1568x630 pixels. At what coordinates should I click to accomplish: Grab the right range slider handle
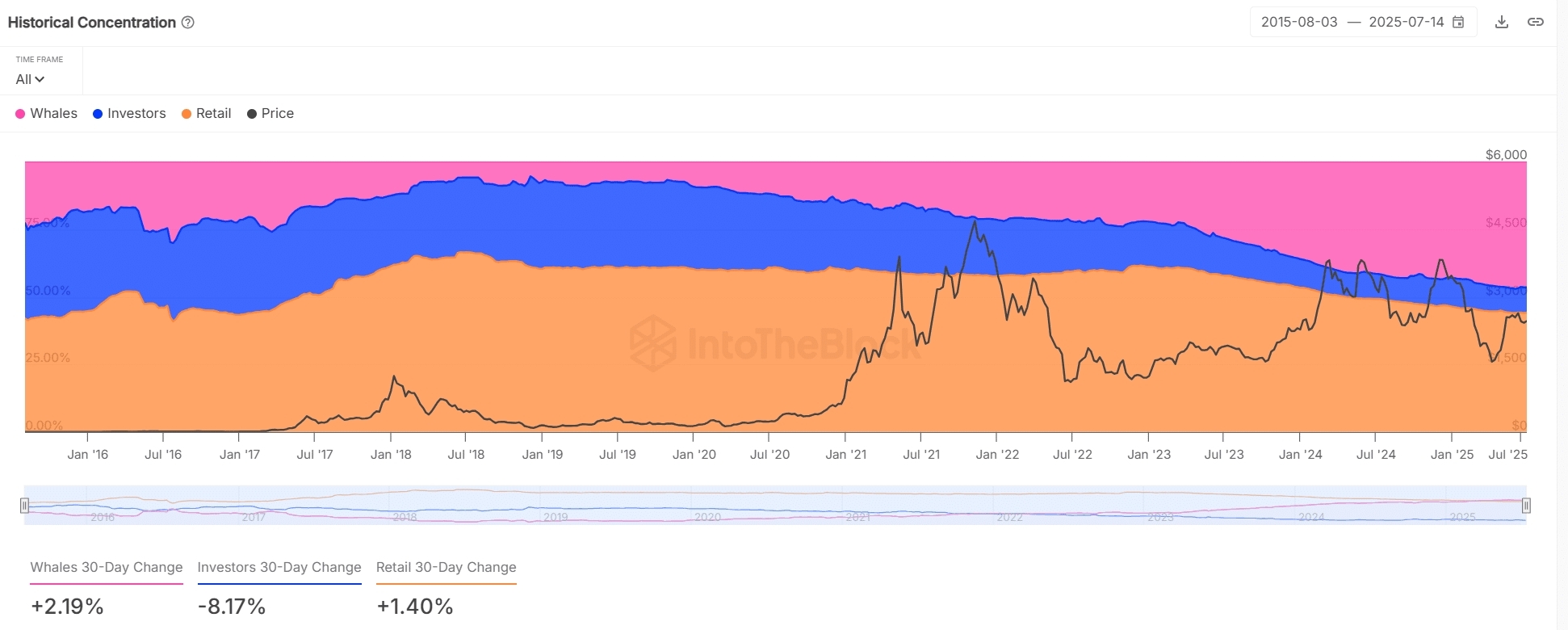tap(1526, 506)
